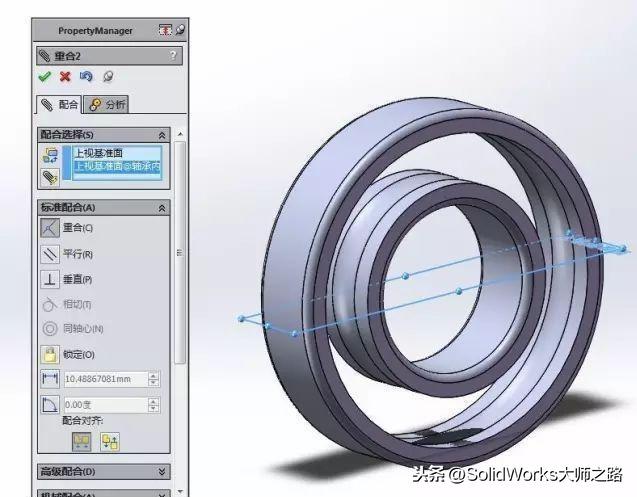Screen dimensions: 637x497
Task: Undo the last mate action
Action: [x=86, y=76]
